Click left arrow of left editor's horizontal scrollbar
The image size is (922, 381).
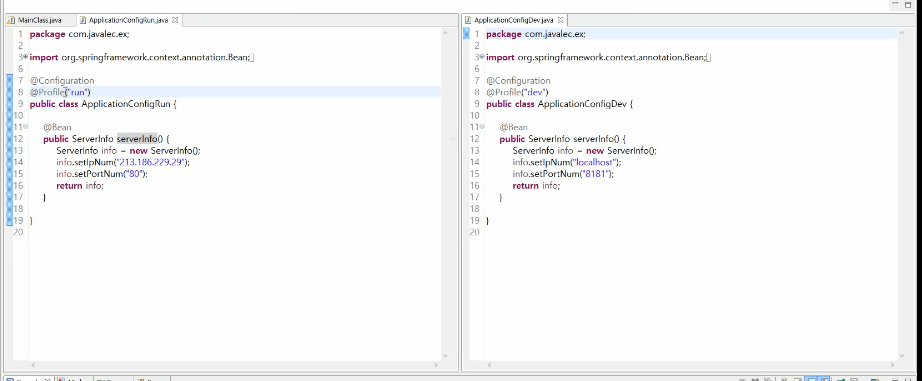pyautogui.click(x=33, y=365)
